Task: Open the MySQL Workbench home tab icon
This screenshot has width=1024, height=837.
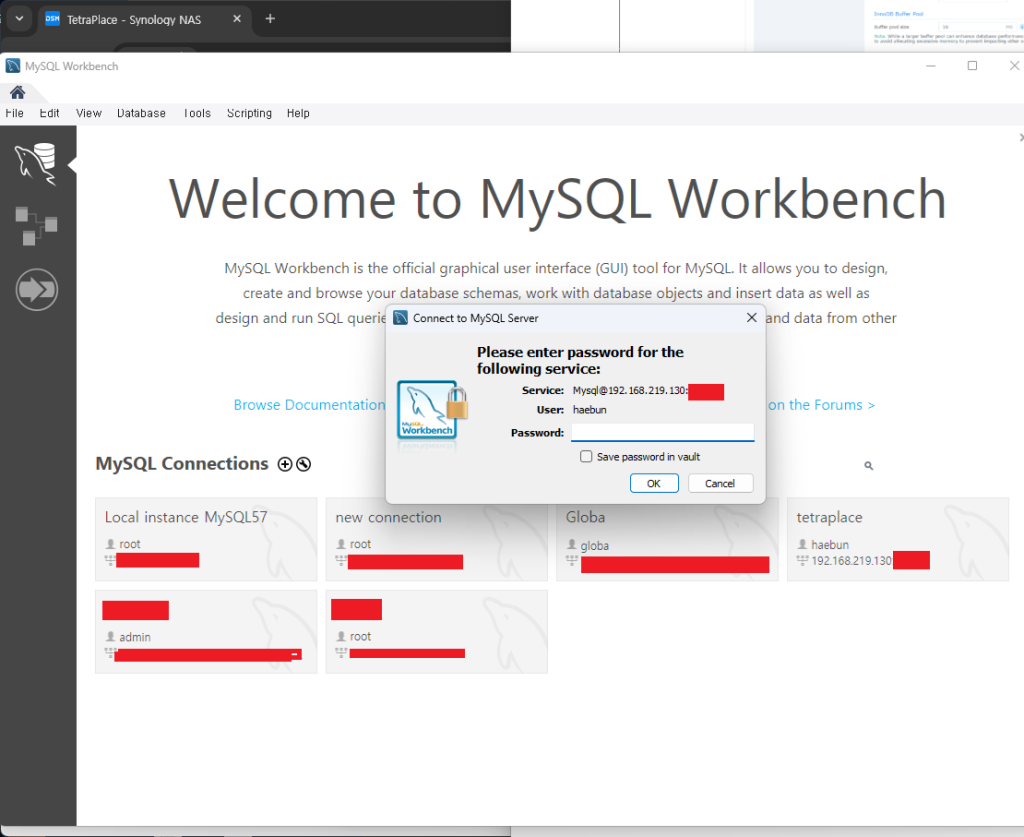Action: click(x=18, y=93)
